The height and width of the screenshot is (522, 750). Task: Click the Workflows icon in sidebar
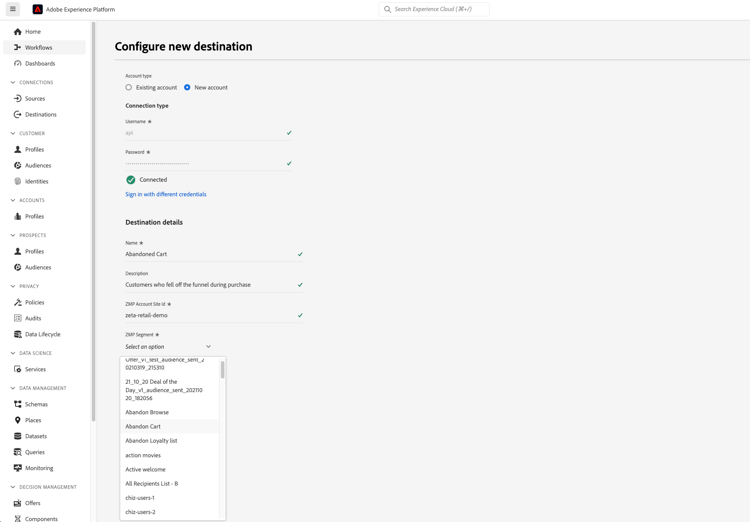click(18, 47)
